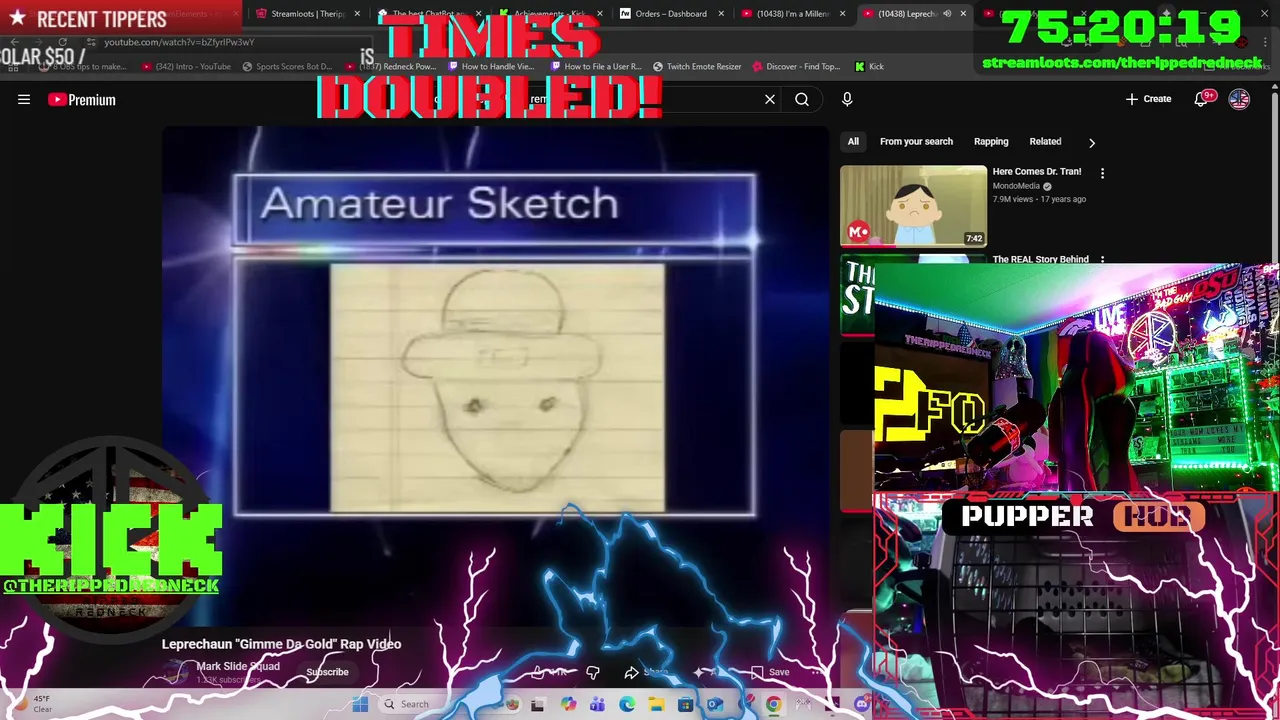
Task: Click the browser address bar URL
Action: pyautogui.click(x=180, y=42)
